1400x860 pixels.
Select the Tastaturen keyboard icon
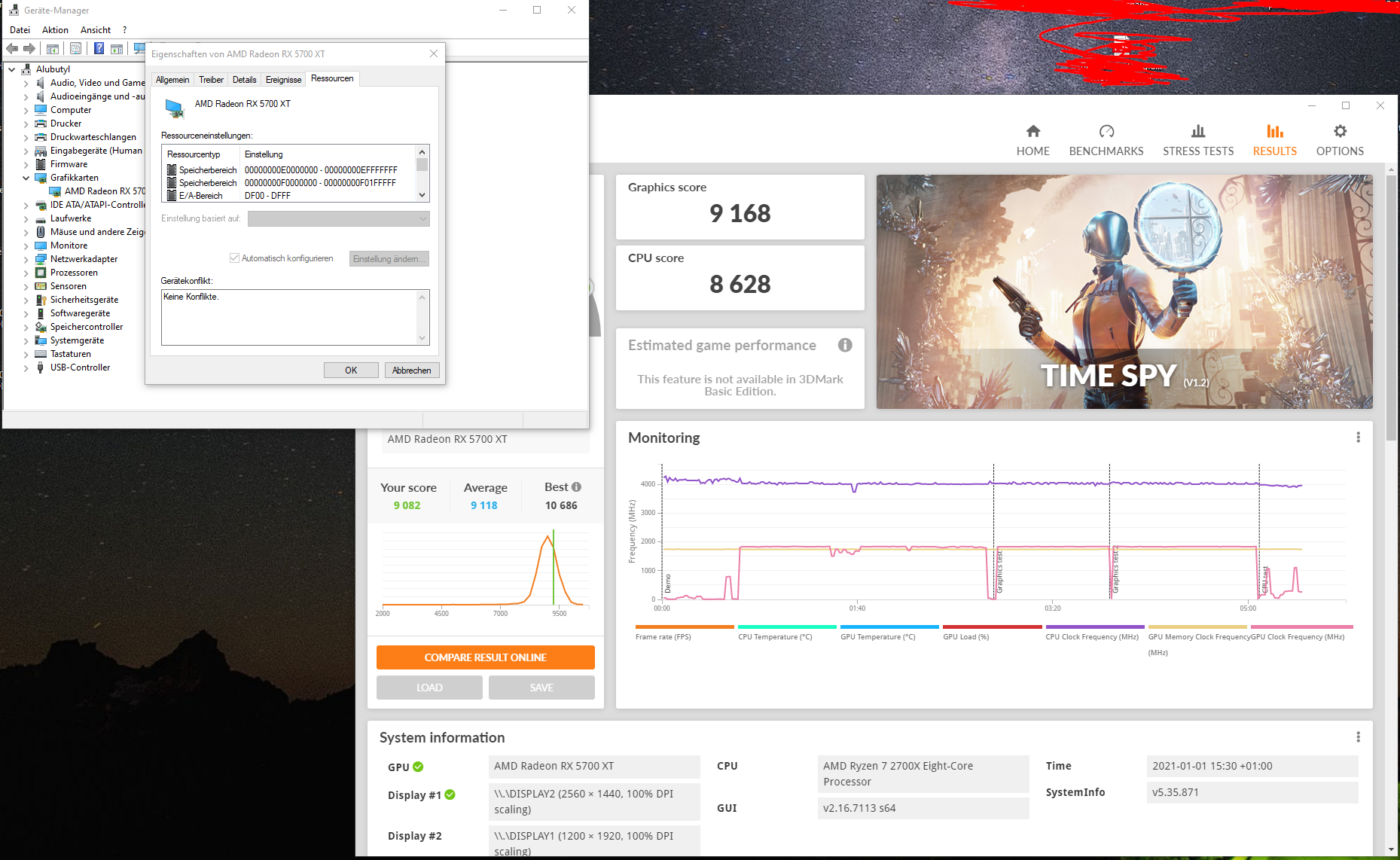tap(41, 354)
